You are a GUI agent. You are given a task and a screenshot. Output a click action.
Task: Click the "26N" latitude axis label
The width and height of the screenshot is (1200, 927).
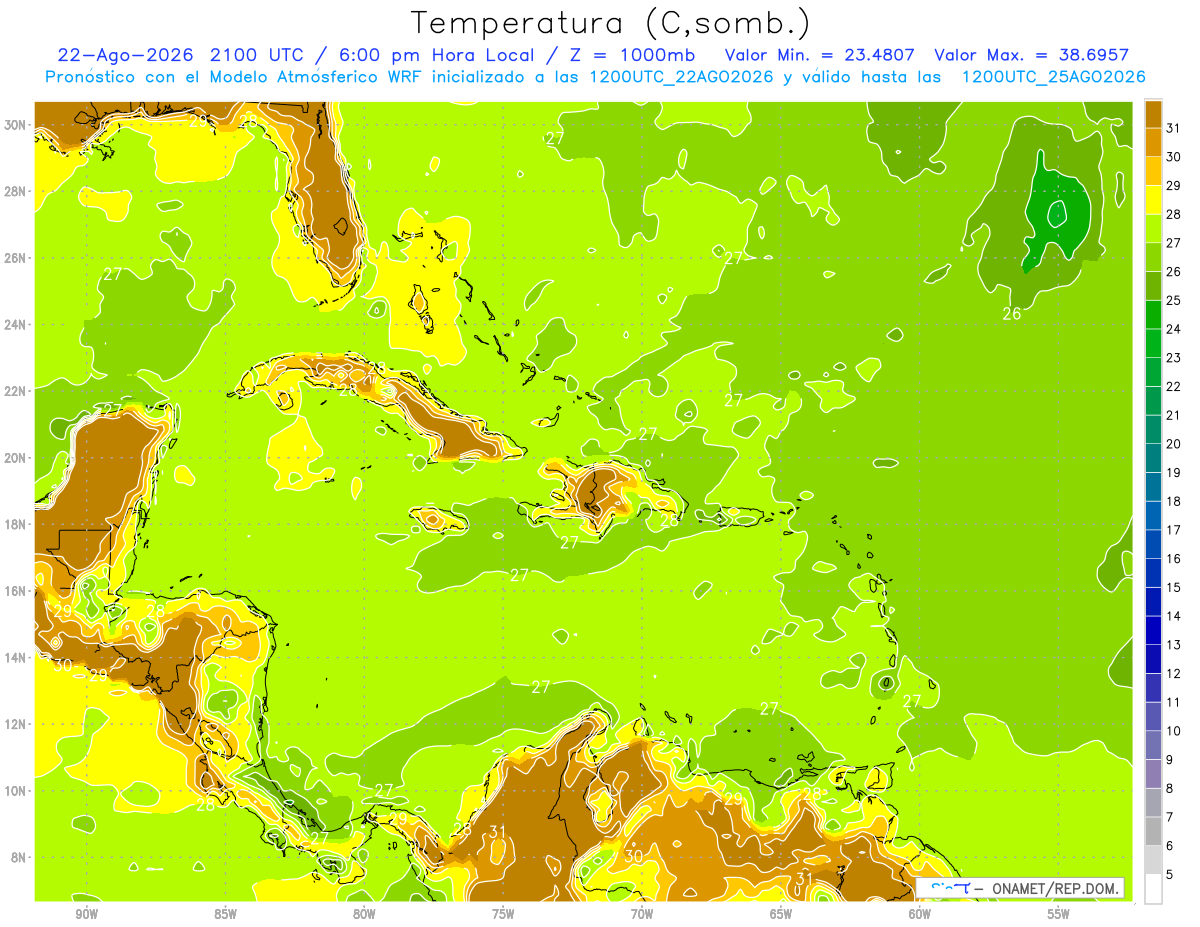(x=15, y=258)
